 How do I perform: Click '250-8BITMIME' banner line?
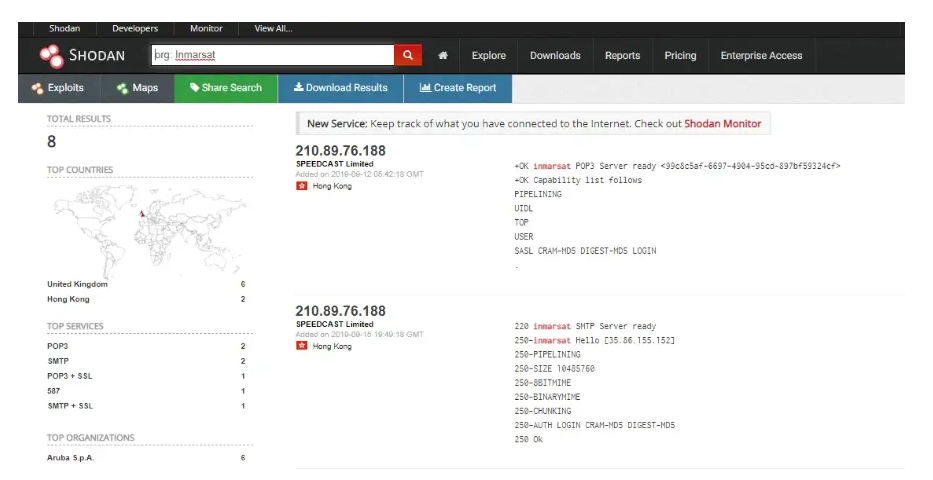[x=542, y=383]
